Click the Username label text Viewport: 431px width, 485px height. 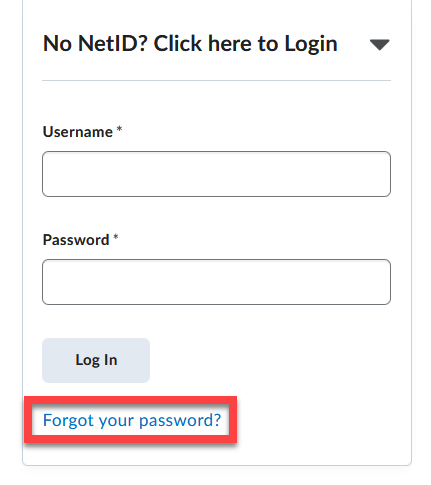pos(78,132)
